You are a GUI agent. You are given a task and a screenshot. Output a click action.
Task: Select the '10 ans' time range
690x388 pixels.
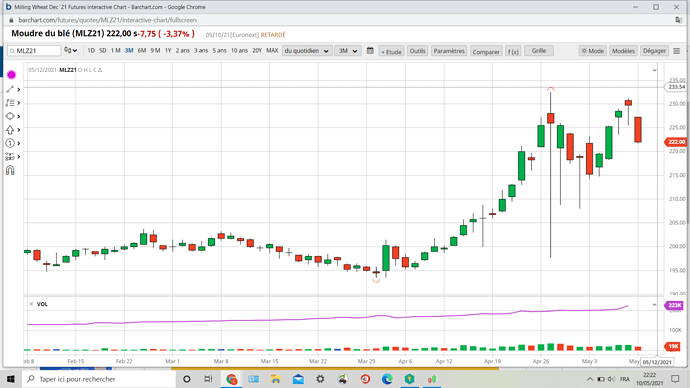(x=239, y=51)
